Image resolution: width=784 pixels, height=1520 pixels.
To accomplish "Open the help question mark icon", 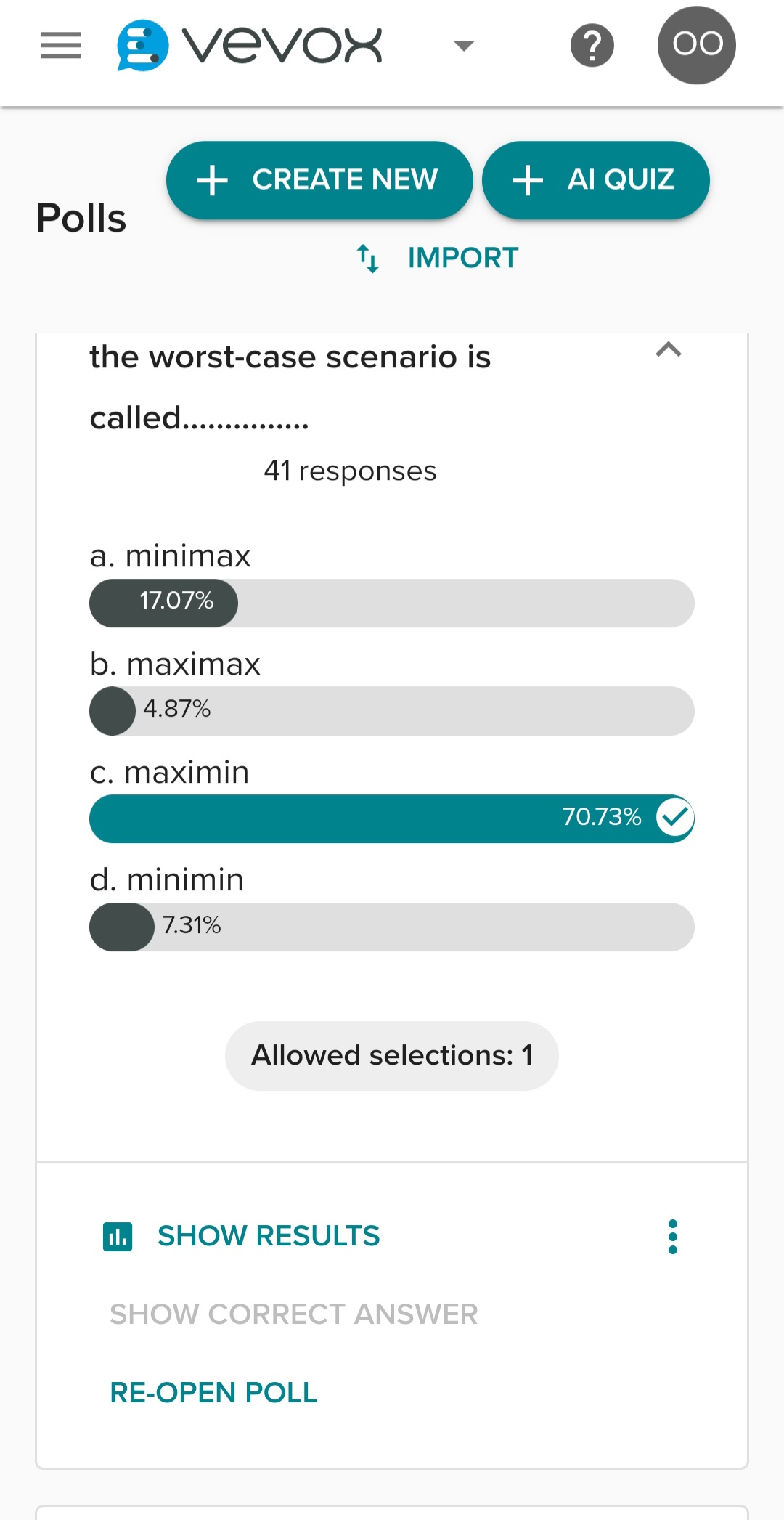I will coord(592,45).
